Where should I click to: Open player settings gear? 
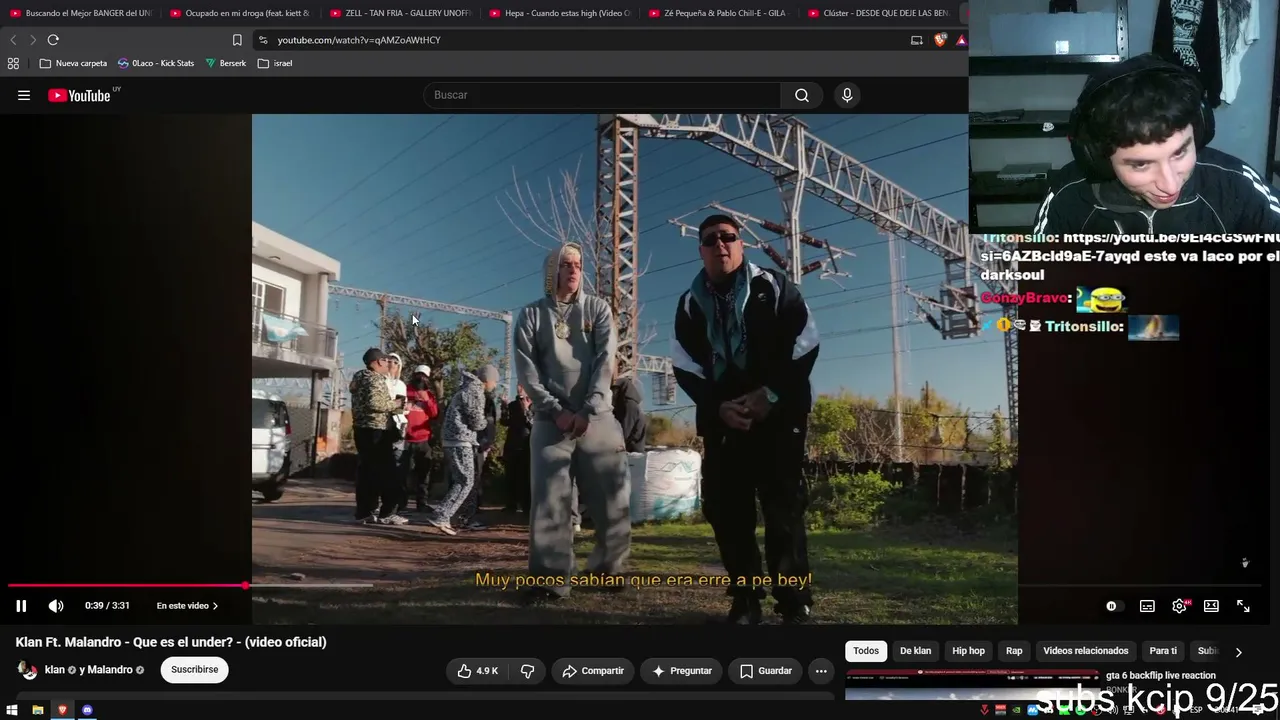coord(1180,606)
